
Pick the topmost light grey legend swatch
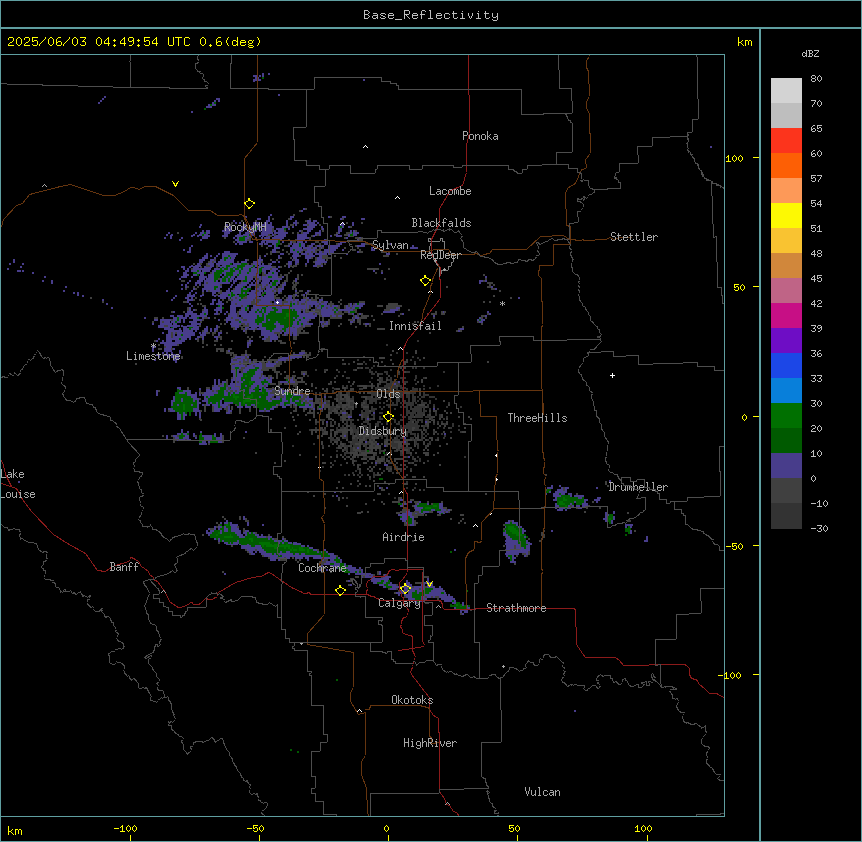(x=786, y=90)
